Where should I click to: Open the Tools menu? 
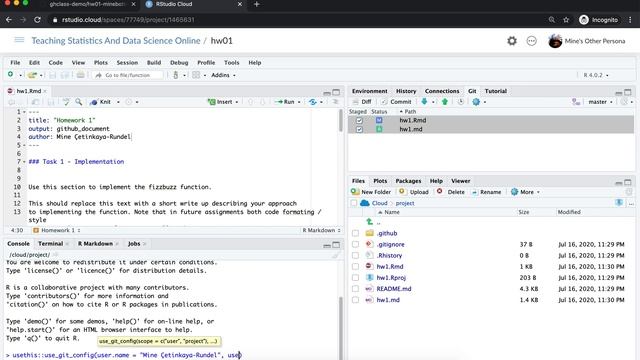coord(231,62)
